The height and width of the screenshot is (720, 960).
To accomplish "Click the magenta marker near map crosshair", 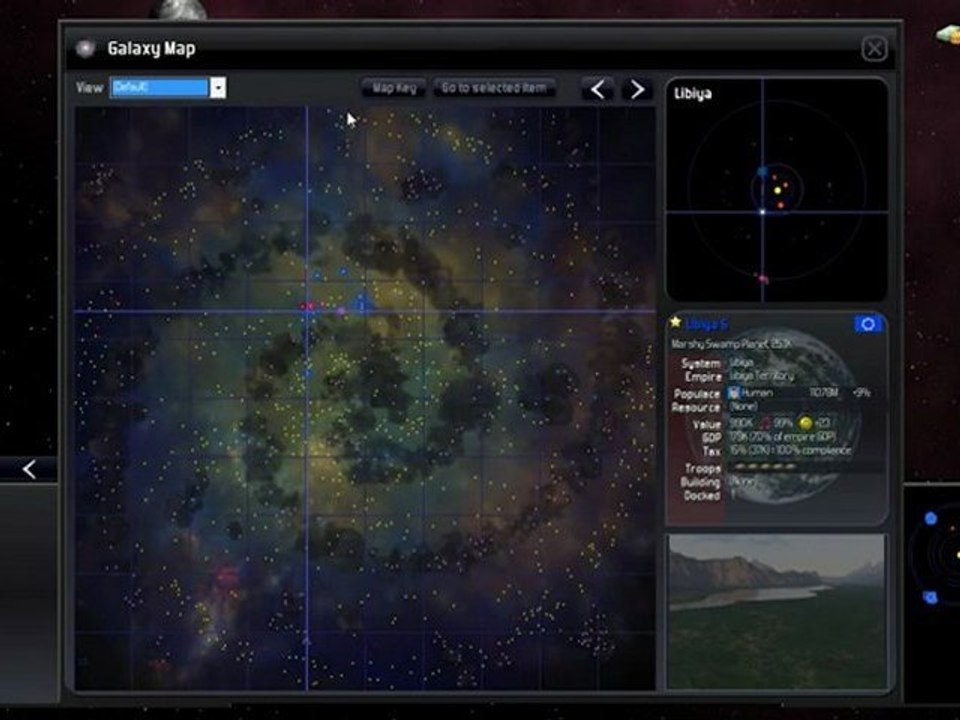I will point(341,312).
